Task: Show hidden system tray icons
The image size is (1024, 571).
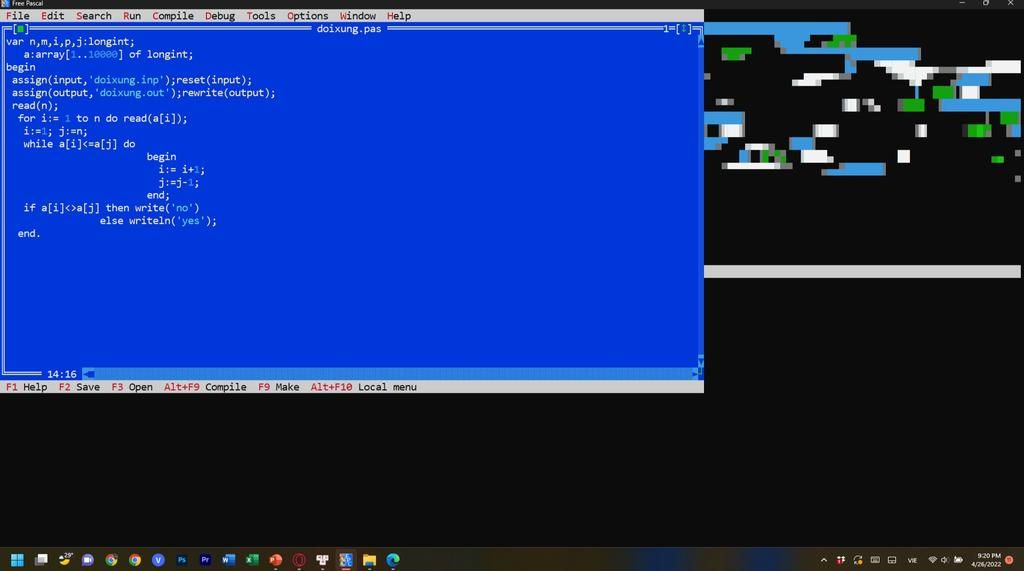Action: pyautogui.click(x=824, y=560)
